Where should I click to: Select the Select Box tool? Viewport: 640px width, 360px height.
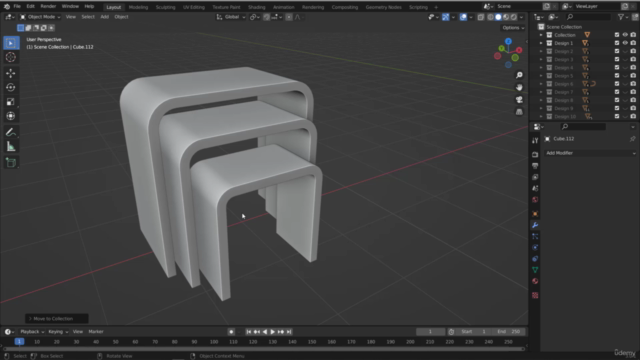pyautogui.click(x=11, y=43)
